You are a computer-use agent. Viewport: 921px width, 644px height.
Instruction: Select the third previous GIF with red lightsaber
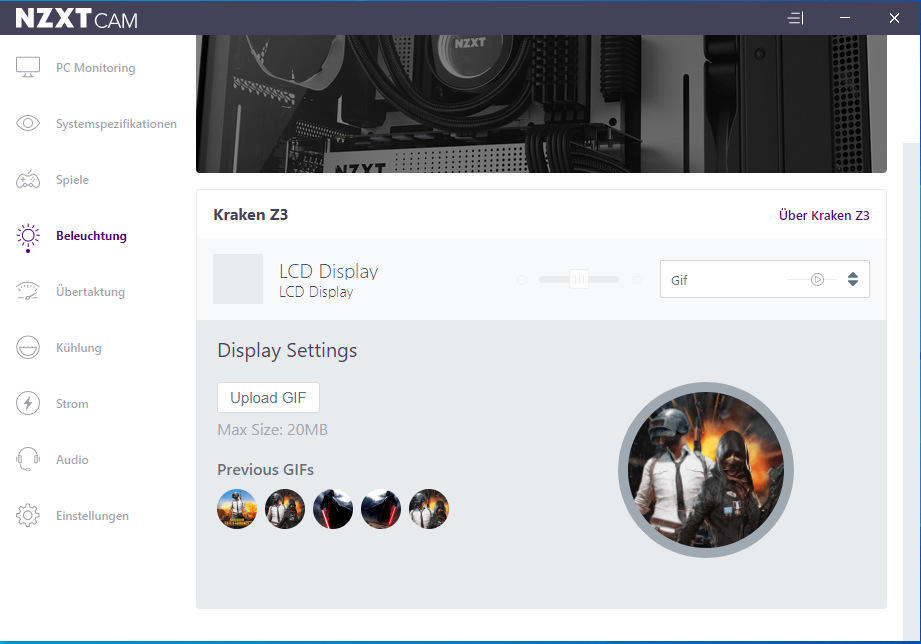pos(333,509)
